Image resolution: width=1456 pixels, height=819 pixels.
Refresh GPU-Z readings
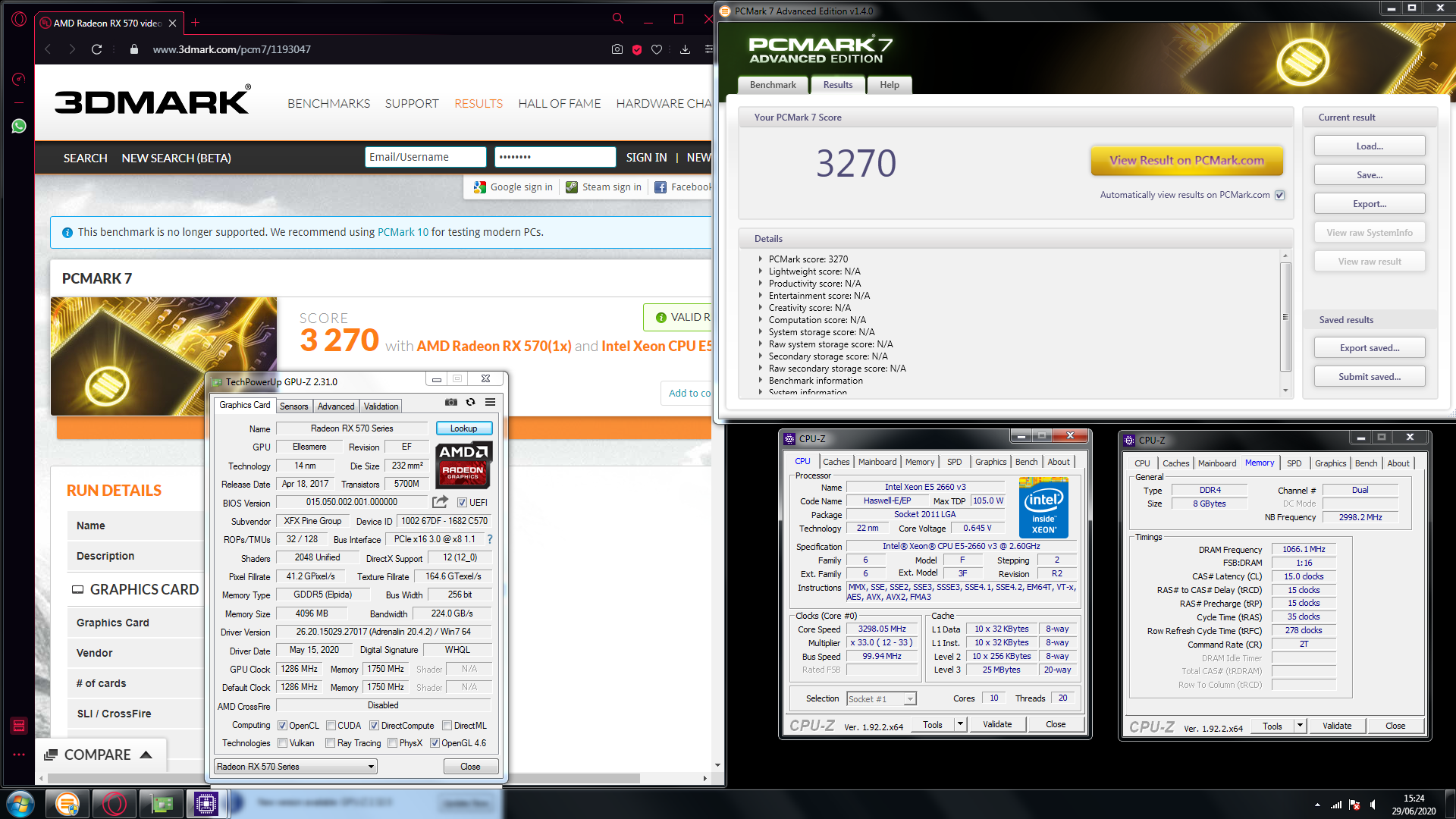coord(471,402)
